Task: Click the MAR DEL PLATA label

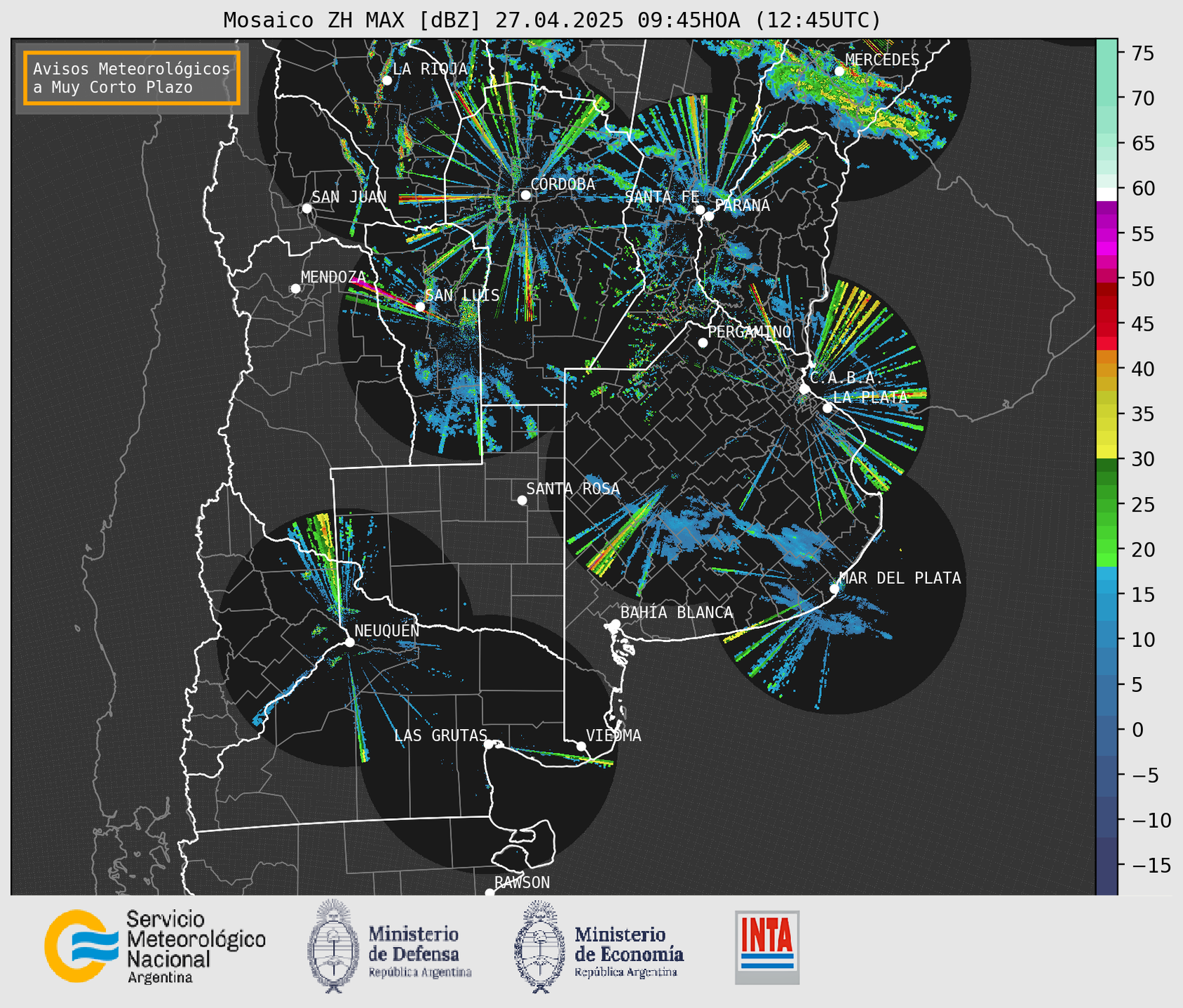Action: (900, 578)
